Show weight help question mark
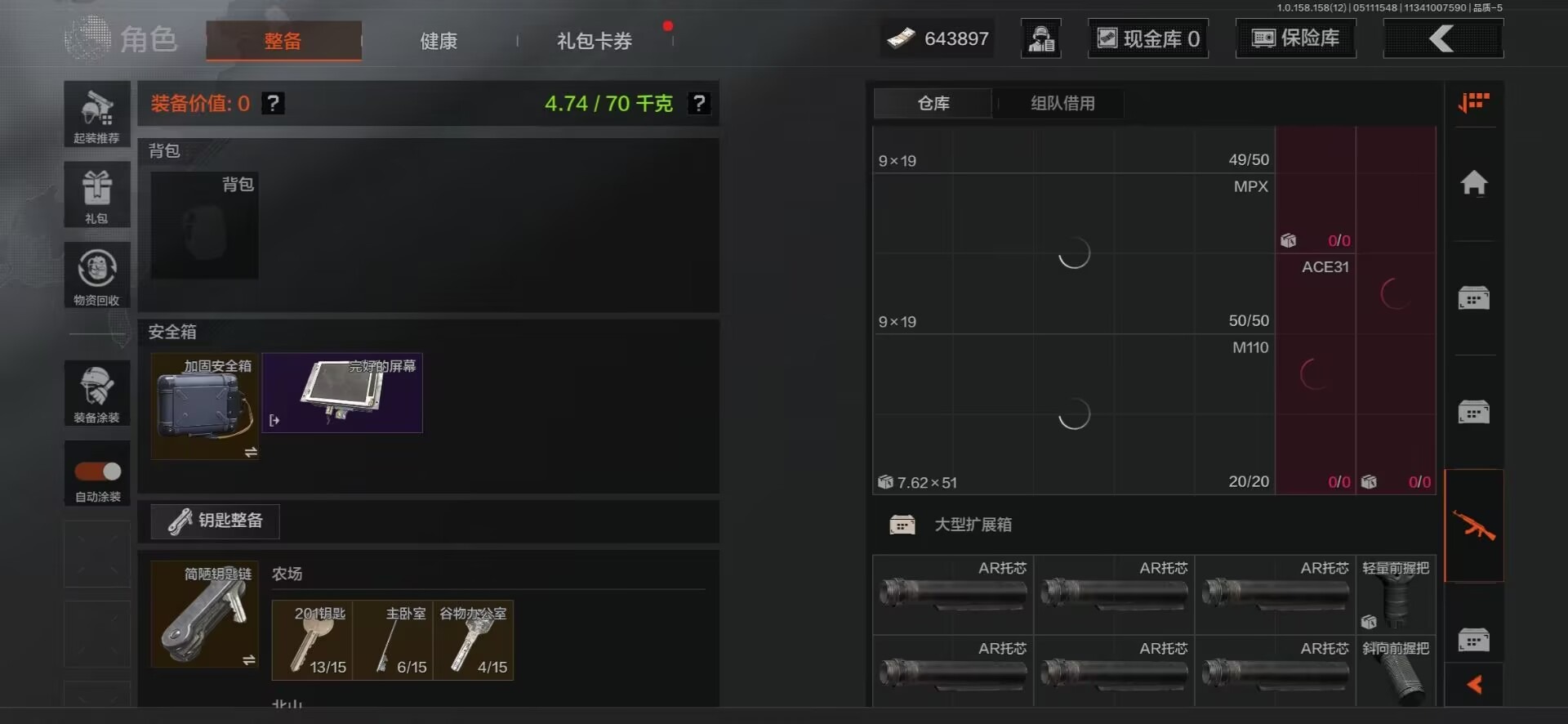 click(x=699, y=104)
